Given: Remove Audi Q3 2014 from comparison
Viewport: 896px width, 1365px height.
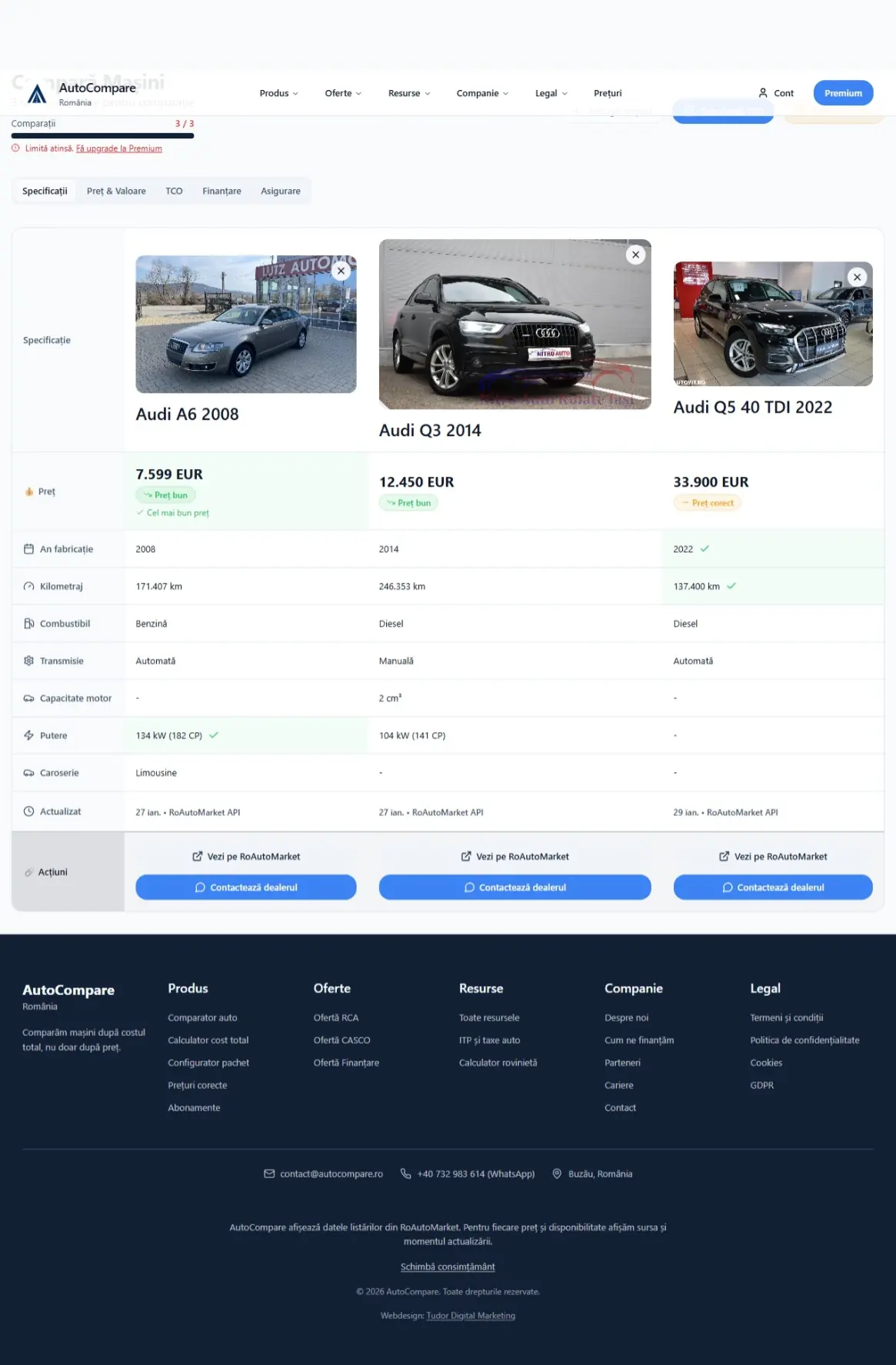Looking at the screenshot, I should (x=635, y=255).
